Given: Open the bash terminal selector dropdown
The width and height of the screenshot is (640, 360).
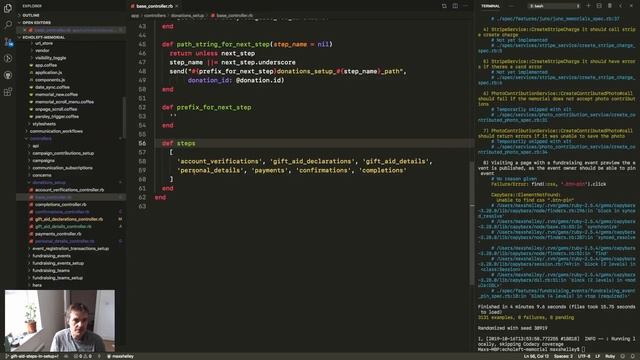Looking at the screenshot, I should point(554,6).
